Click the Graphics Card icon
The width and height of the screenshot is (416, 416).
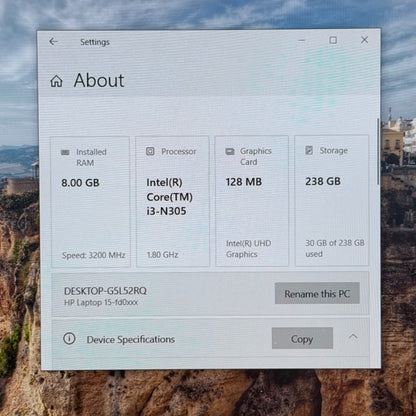230,152
